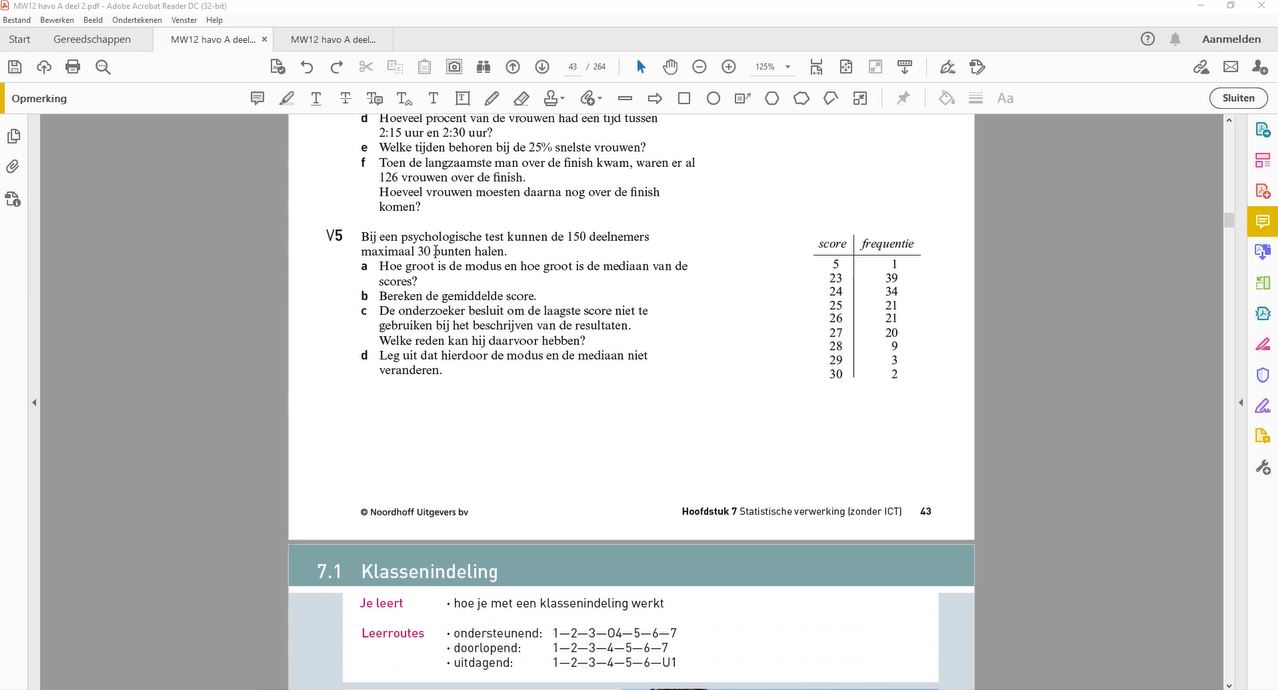Toggle the keep tool selected pin
The width and height of the screenshot is (1278, 690).
coord(903,98)
